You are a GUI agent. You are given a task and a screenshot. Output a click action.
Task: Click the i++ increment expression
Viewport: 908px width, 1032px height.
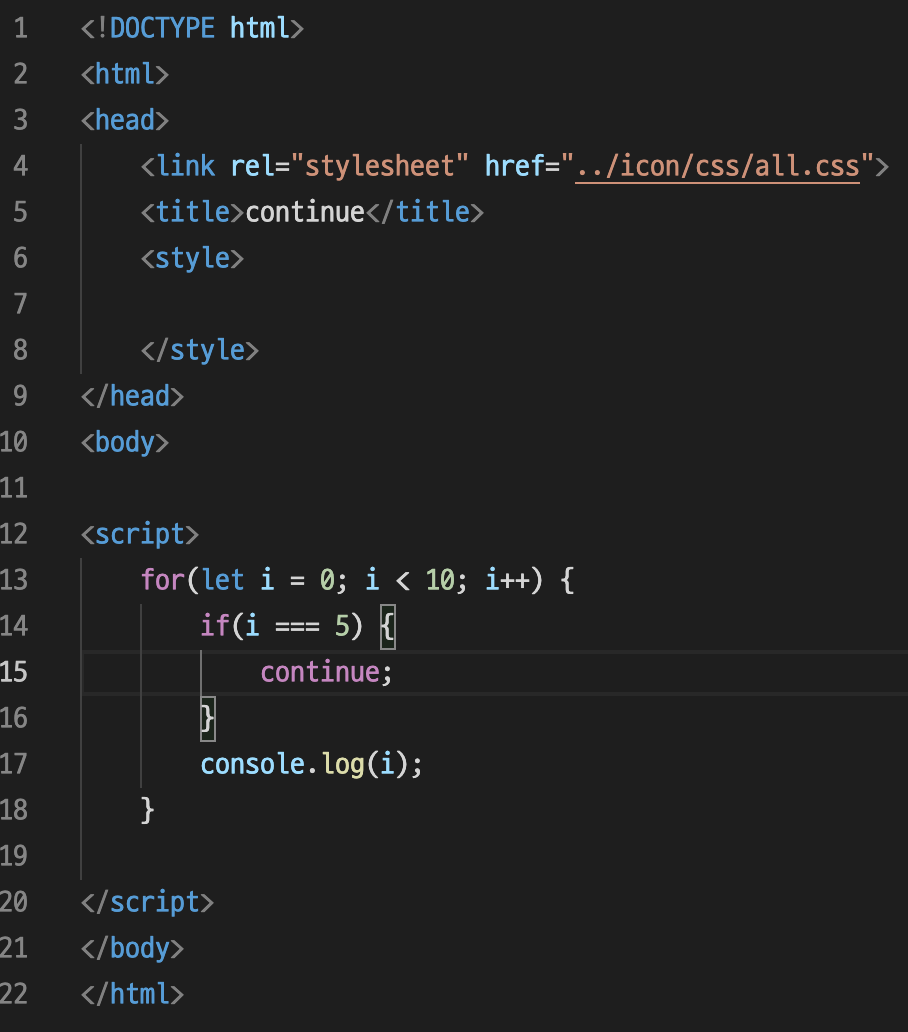coord(507,580)
